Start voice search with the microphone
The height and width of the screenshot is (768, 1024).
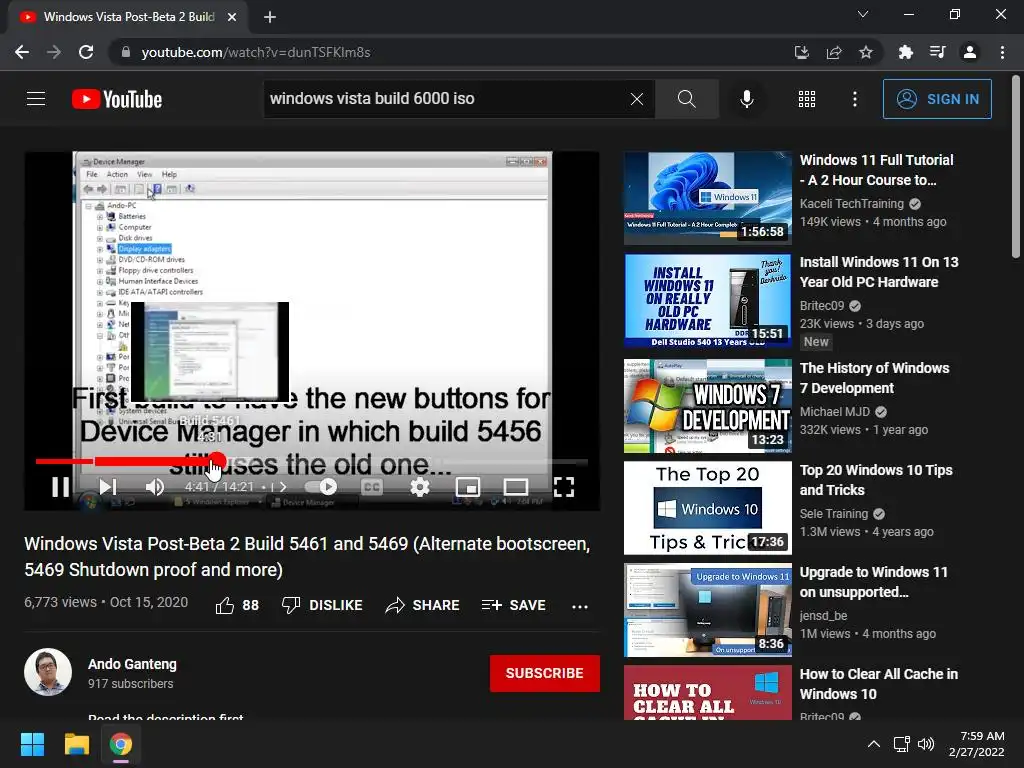tap(746, 99)
